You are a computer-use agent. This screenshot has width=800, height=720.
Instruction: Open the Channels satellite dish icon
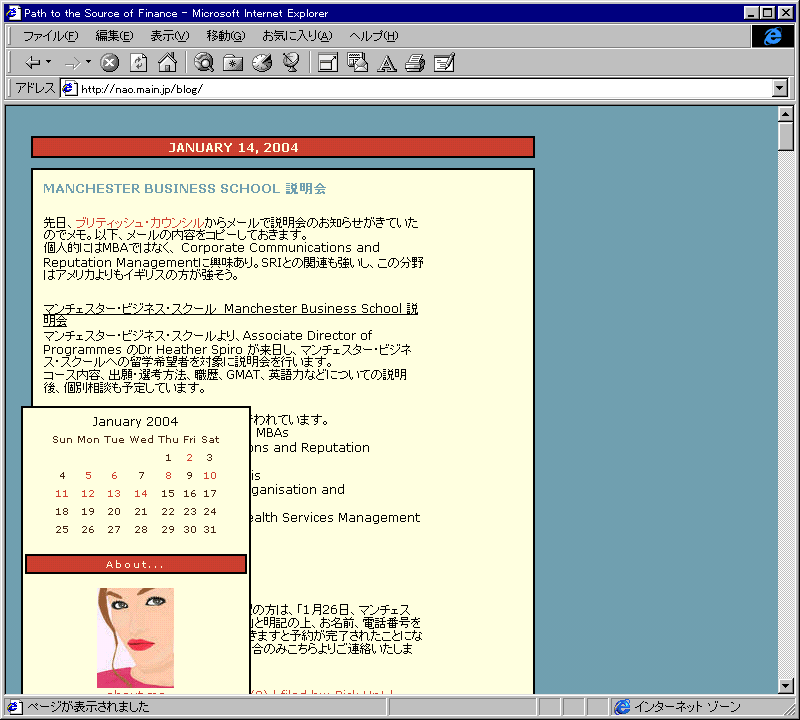[x=291, y=62]
